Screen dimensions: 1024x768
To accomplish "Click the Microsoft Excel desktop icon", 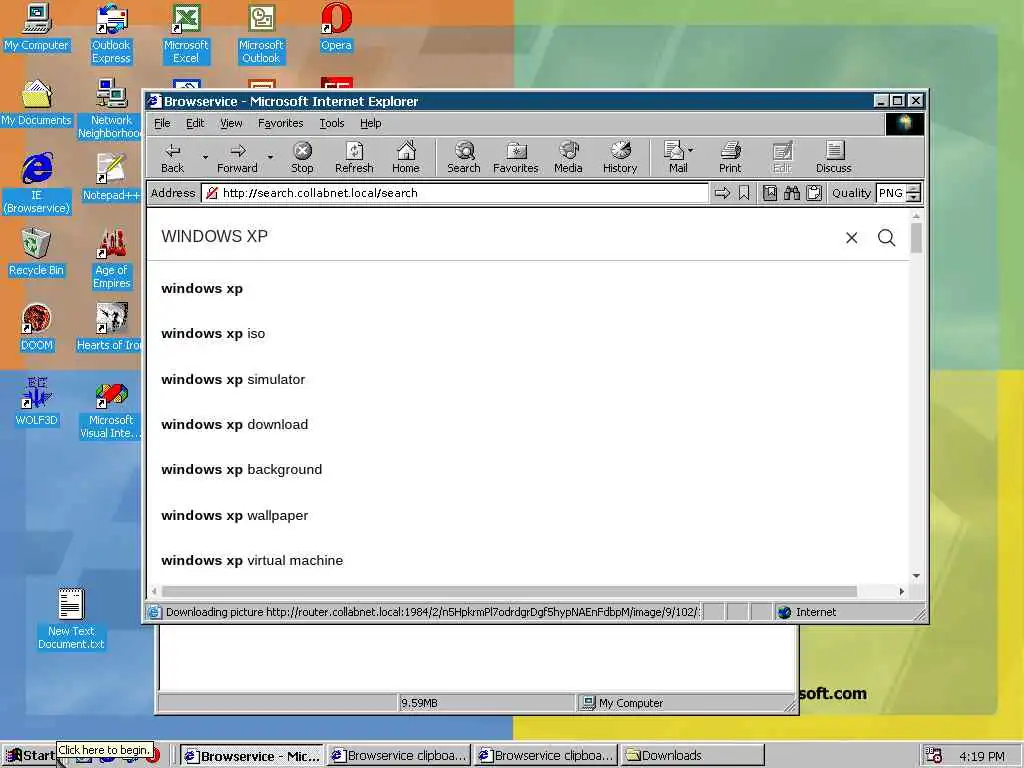I will coord(186,34).
